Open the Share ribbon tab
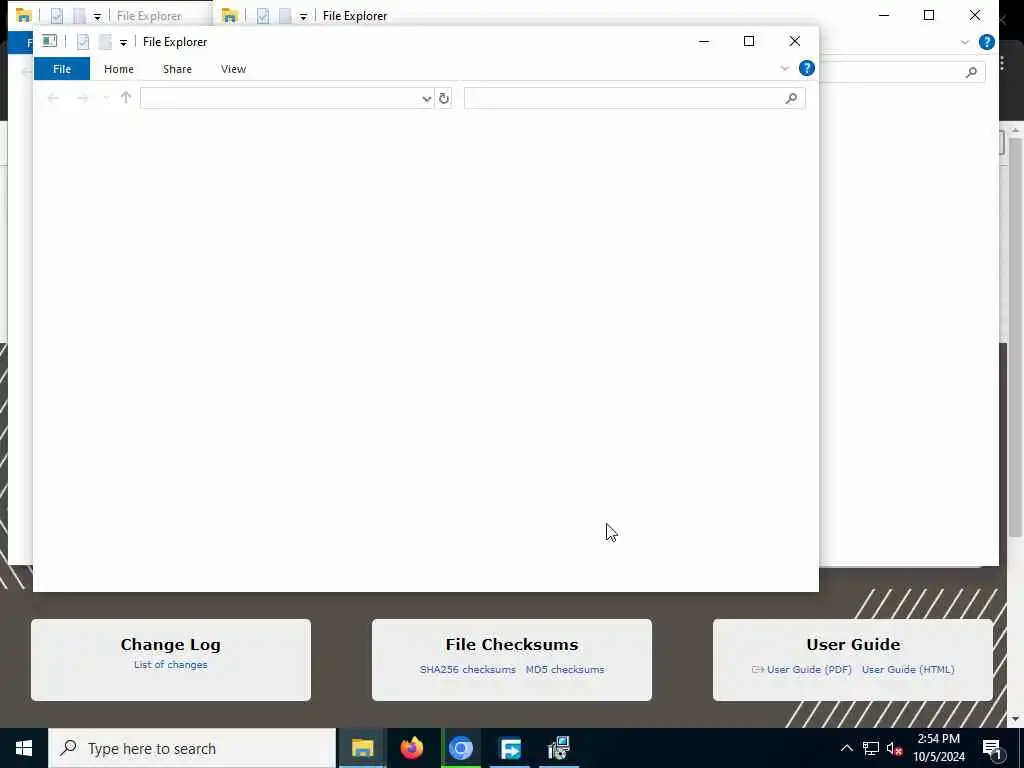 point(177,69)
